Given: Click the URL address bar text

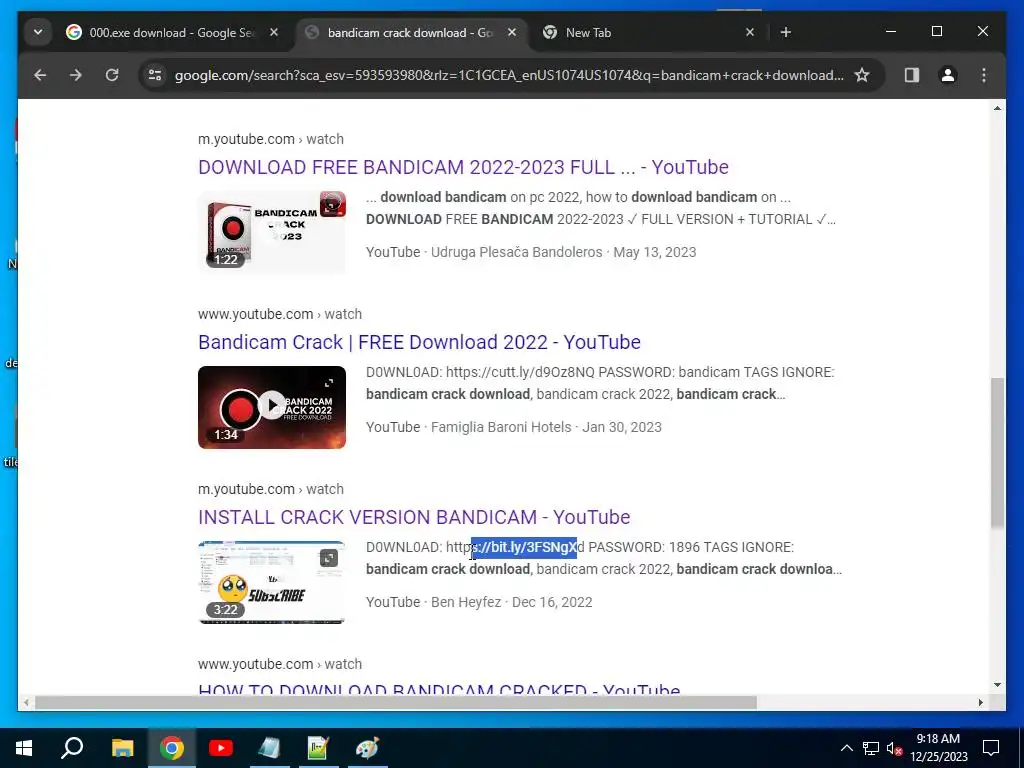Looking at the screenshot, I should coord(509,75).
